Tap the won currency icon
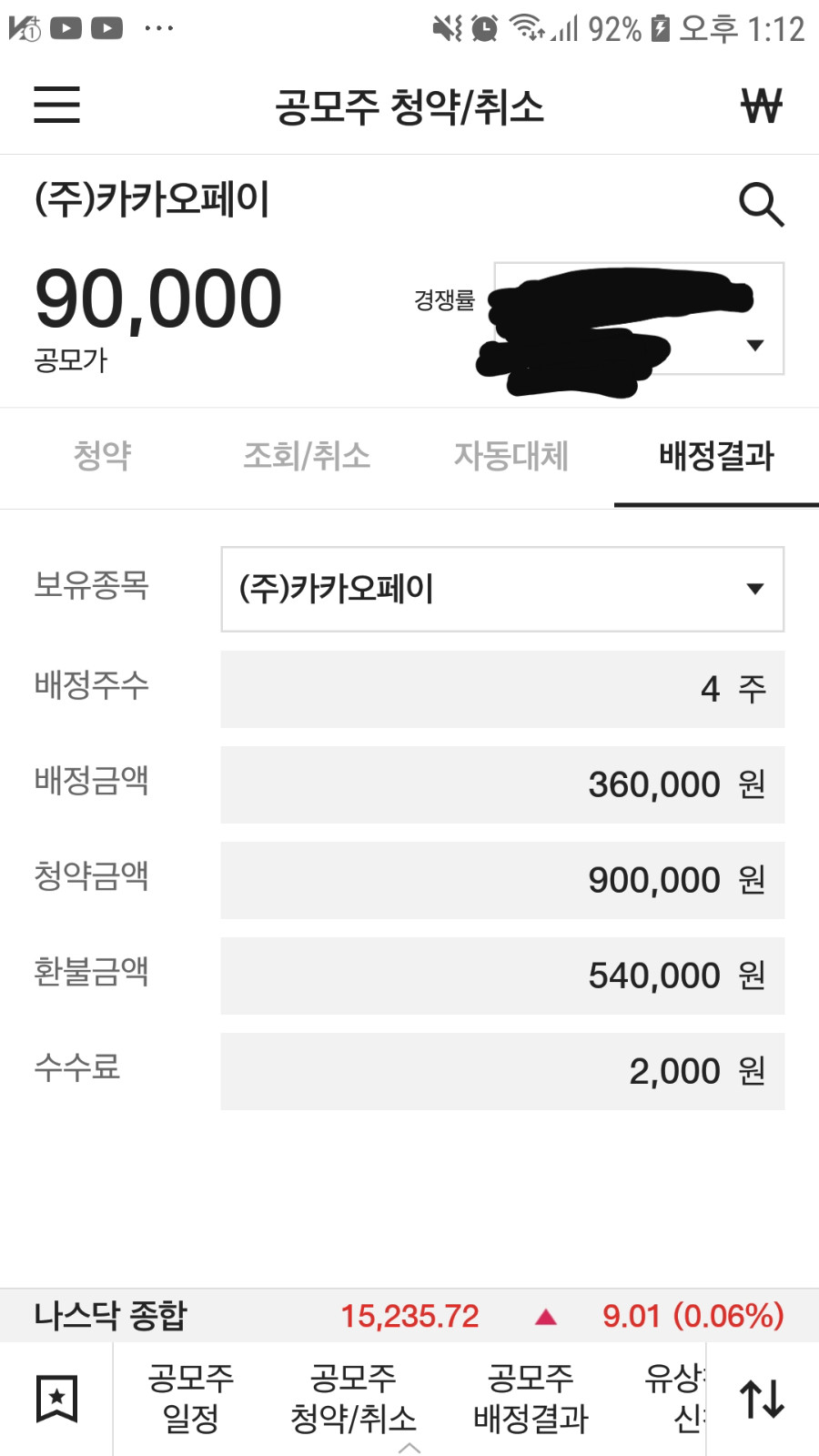Viewport: 819px width, 1456px height. [x=761, y=106]
